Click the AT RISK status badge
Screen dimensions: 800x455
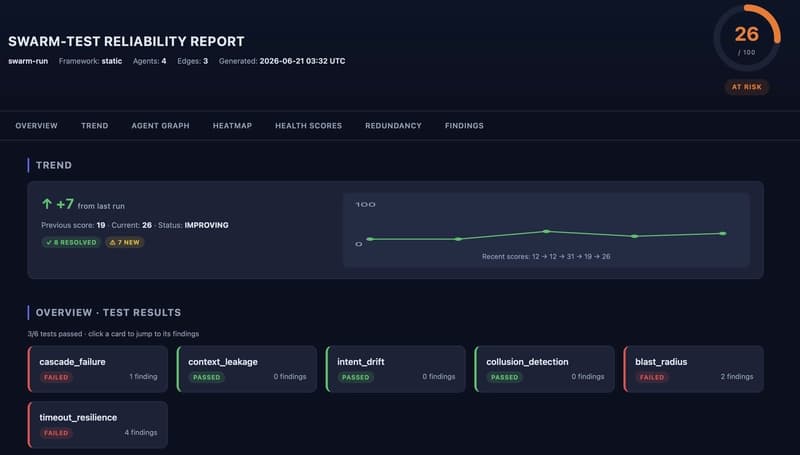tap(746, 87)
